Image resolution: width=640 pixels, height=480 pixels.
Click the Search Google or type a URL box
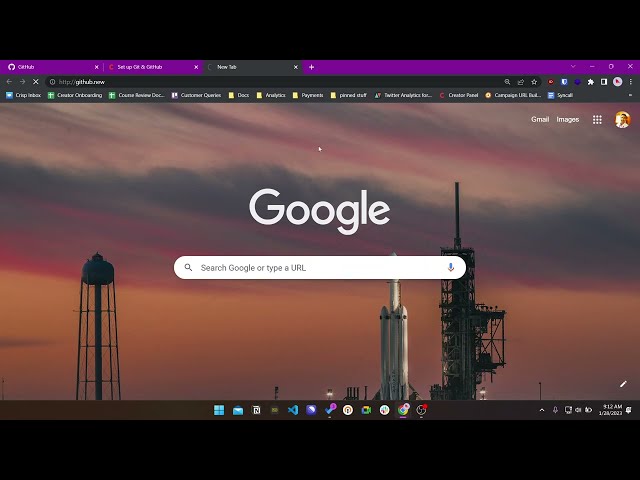pos(320,268)
